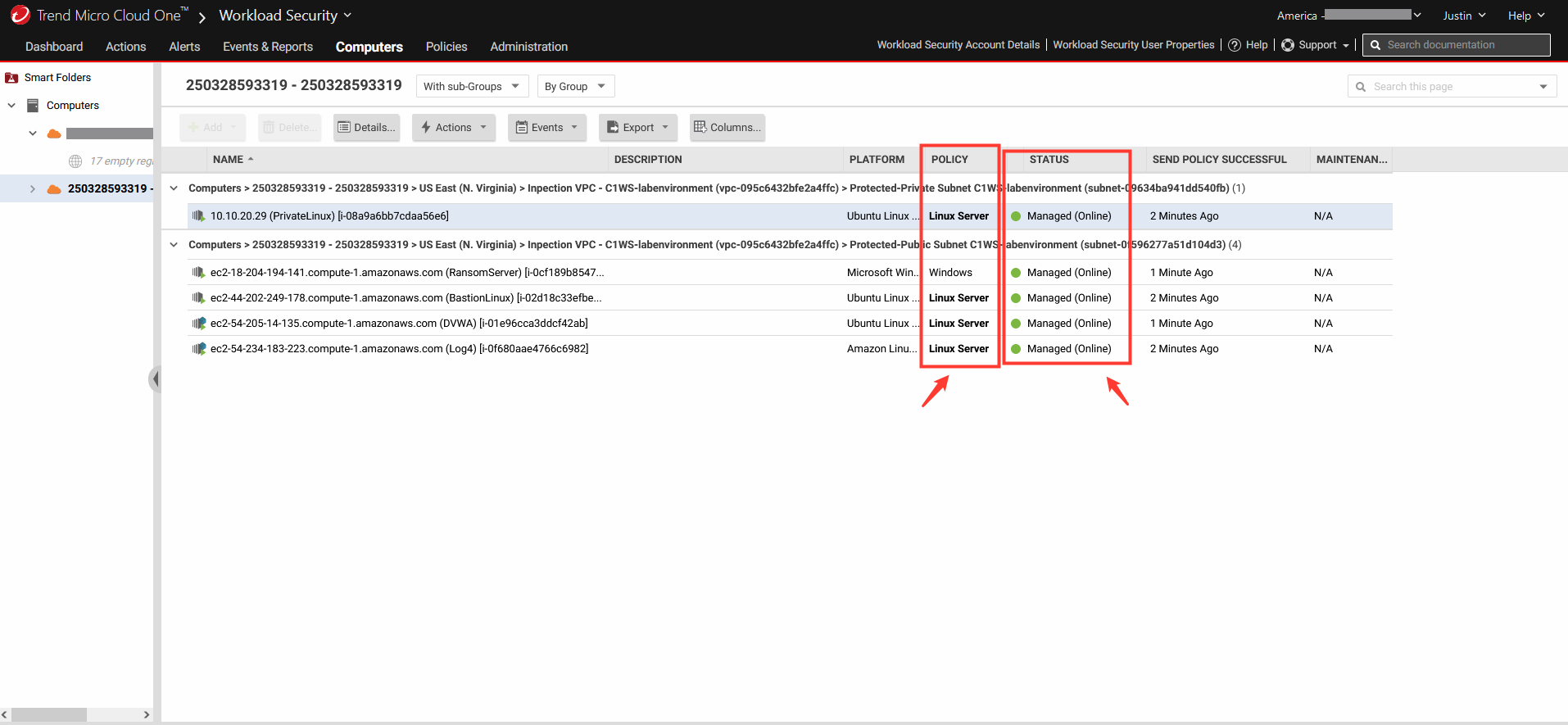Open the Columns chooser button
This screenshot has height=725, width=1568.
(727, 127)
